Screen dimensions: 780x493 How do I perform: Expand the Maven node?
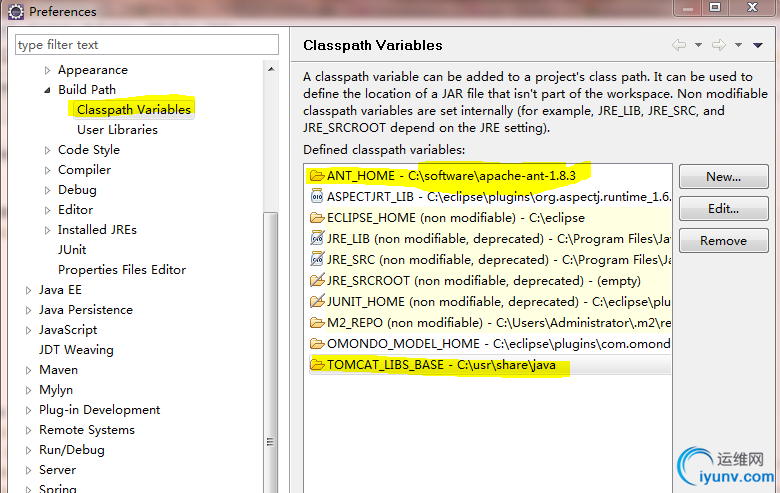click(28, 370)
